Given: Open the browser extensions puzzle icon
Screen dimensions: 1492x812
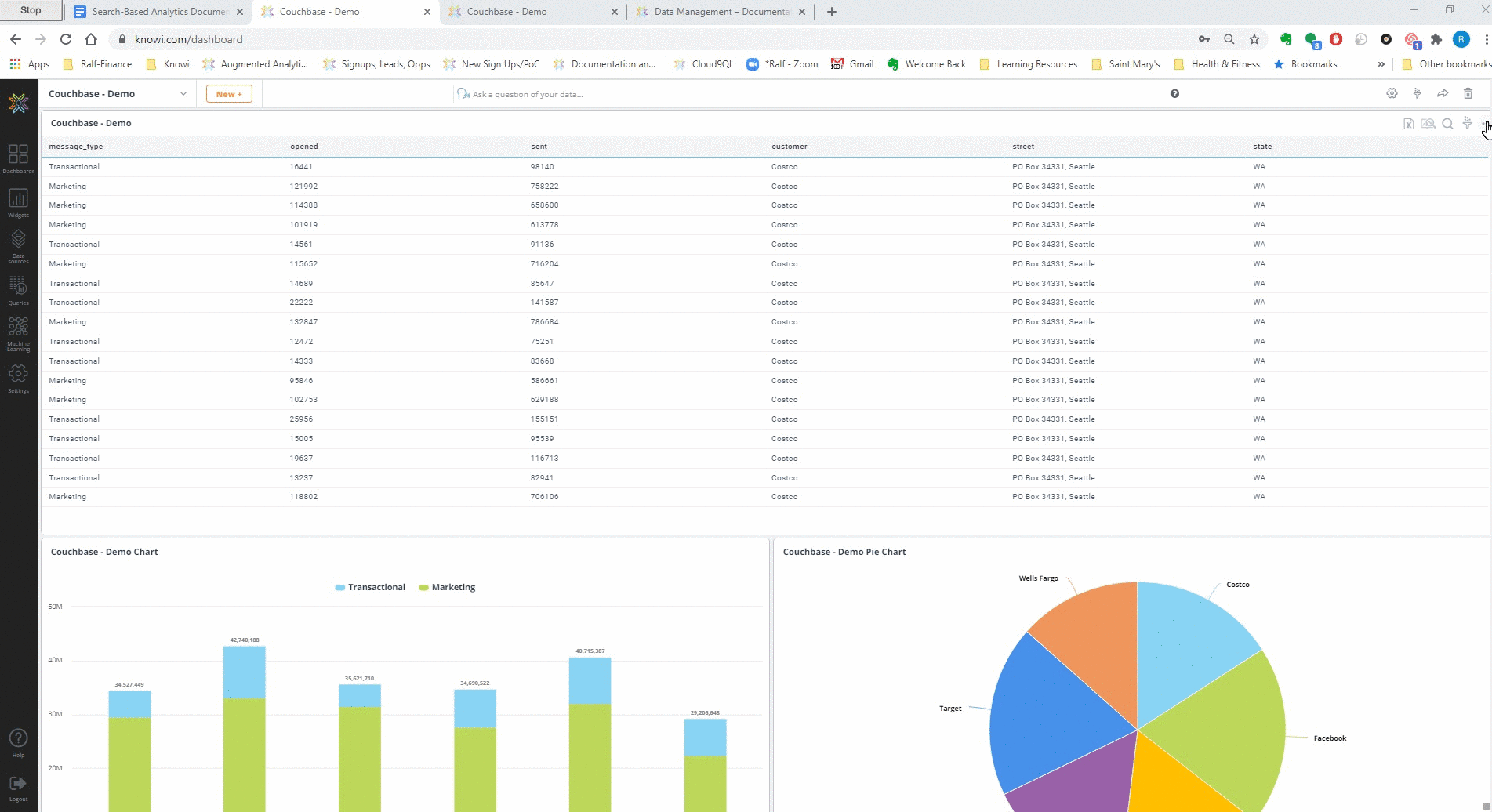Looking at the screenshot, I should tap(1436, 39).
